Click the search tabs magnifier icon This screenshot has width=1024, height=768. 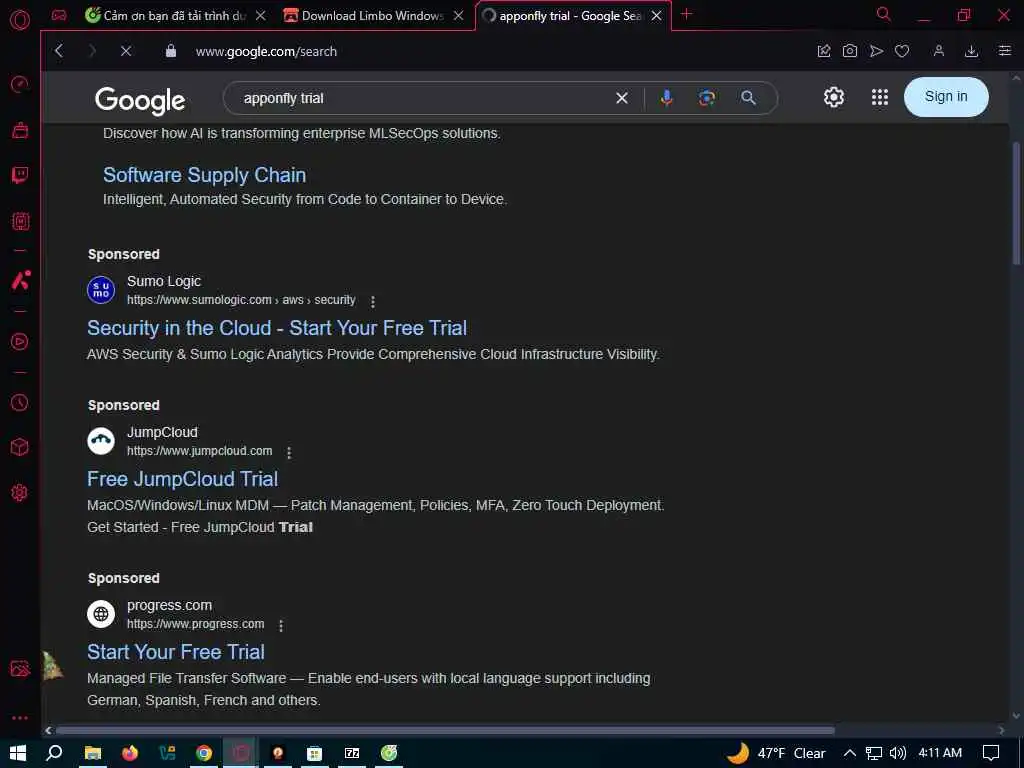pos(884,14)
